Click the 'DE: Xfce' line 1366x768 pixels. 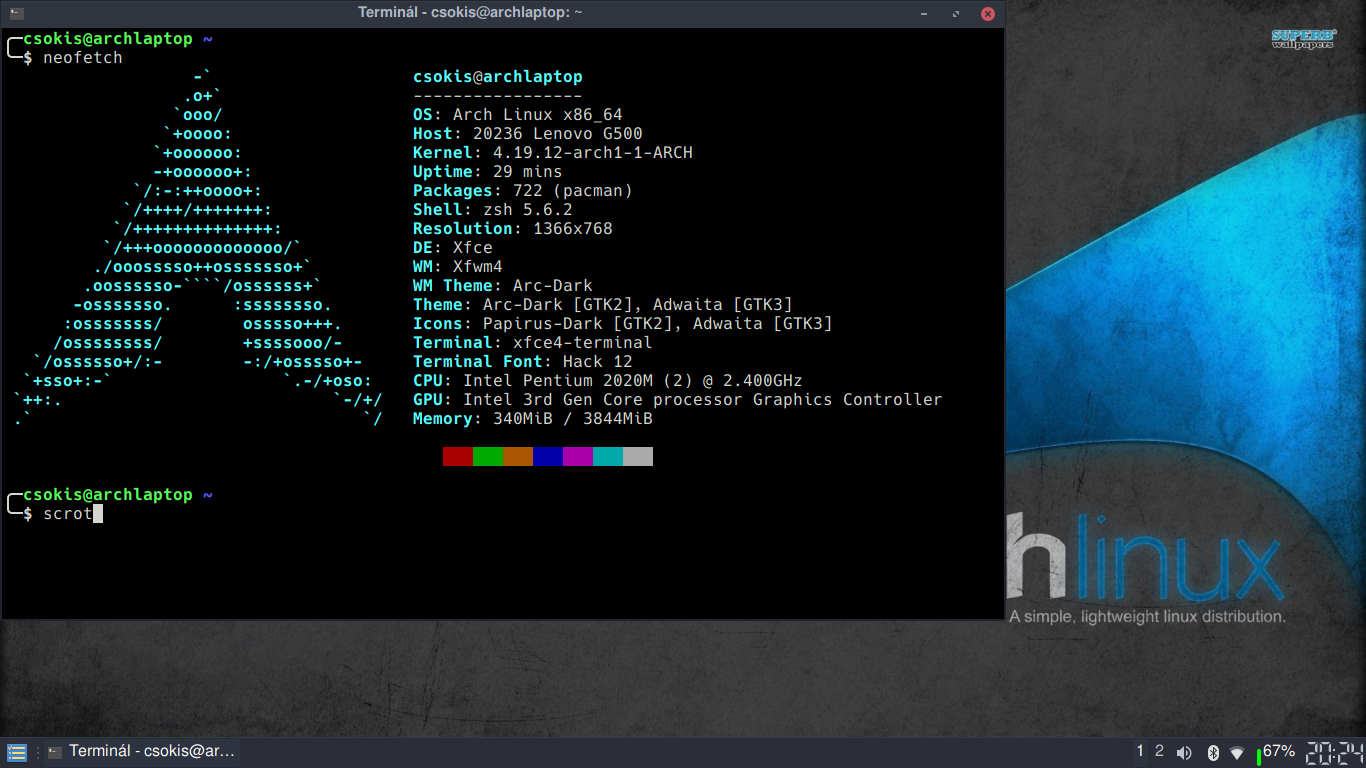pyautogui.click(x=453, y=248)
